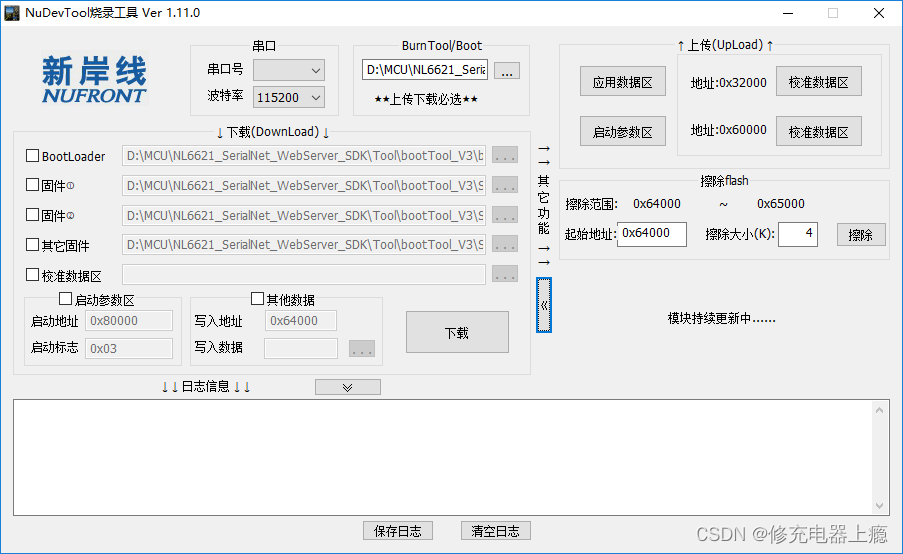The image size is (903, 554).
Task: Click the empty 校准数据区 path field
Action: (x=303, y=275)
